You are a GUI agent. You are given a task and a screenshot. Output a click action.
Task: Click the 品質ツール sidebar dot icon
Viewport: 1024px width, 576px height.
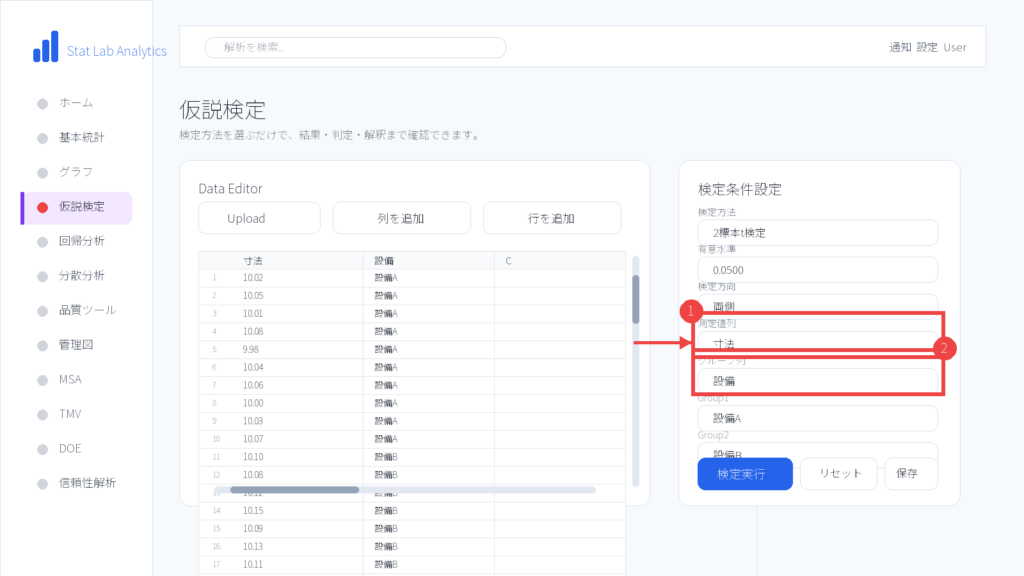(x=42, y=312)
